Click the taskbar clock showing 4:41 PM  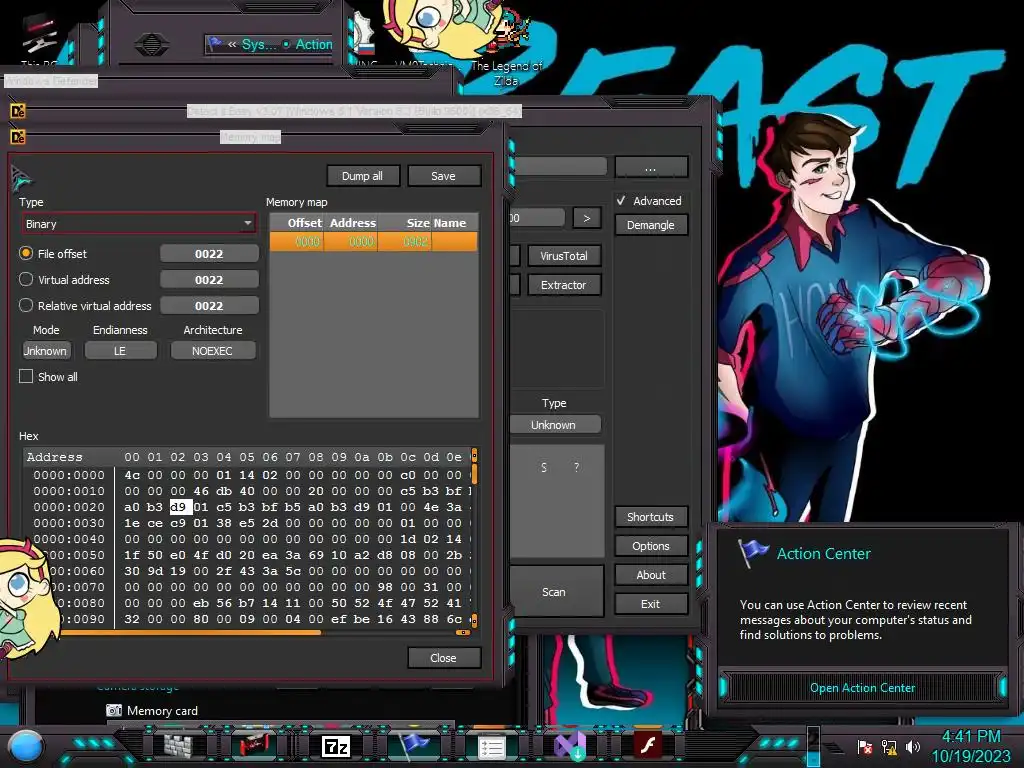point(970,746)
